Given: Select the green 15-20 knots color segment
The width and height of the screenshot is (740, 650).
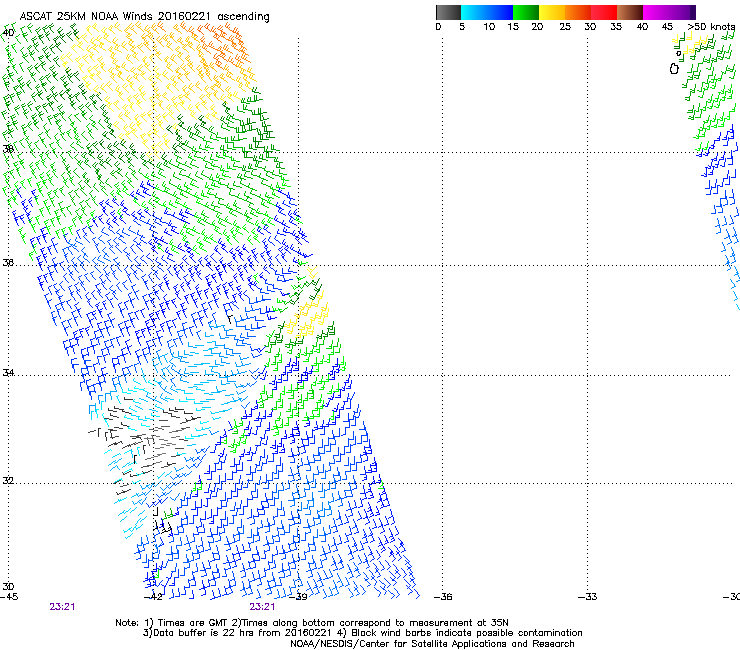Looking at the screenshot, I should (x=526, y=12).
